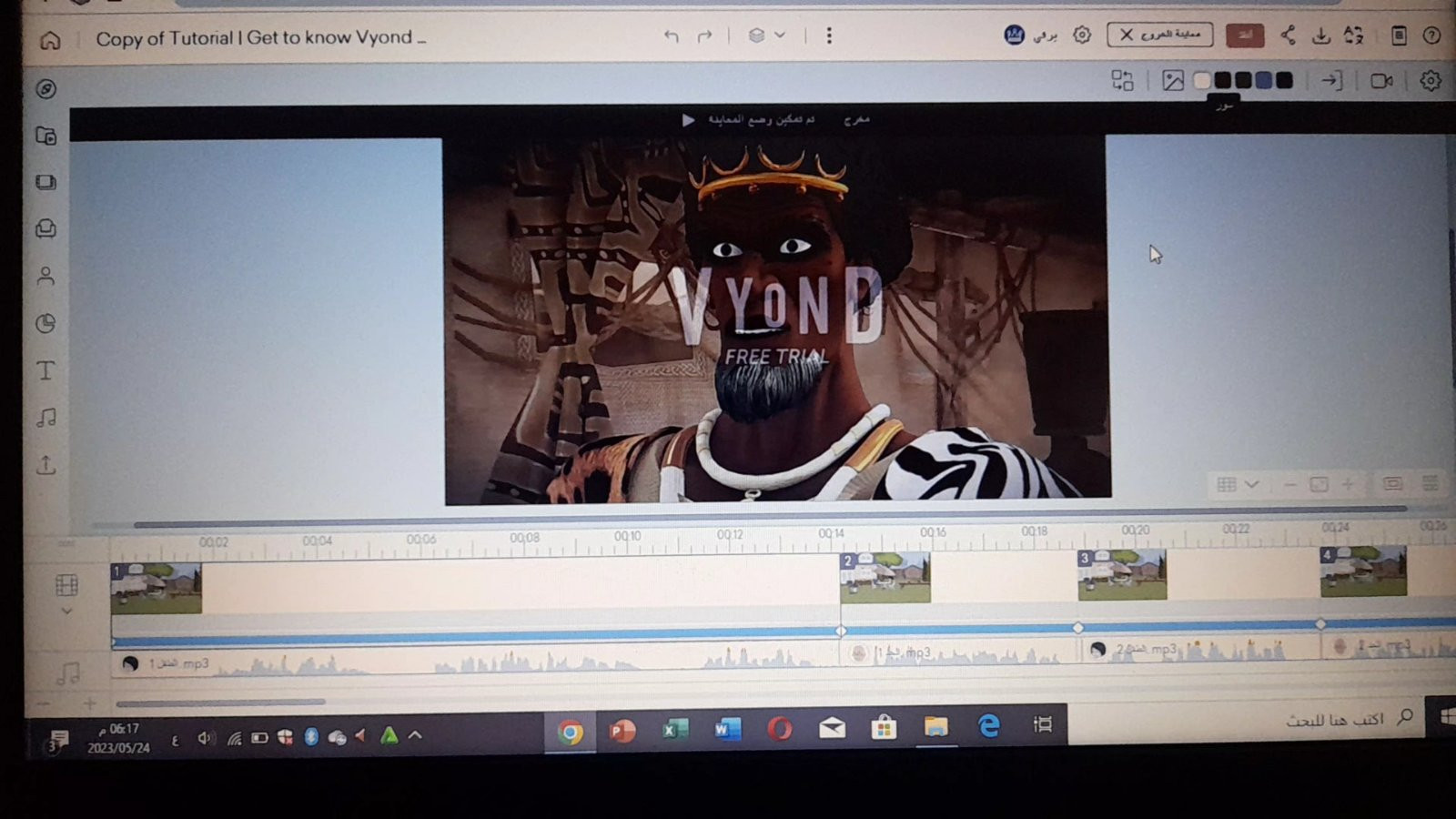Open the camera tool

(x=1381, y=81)
